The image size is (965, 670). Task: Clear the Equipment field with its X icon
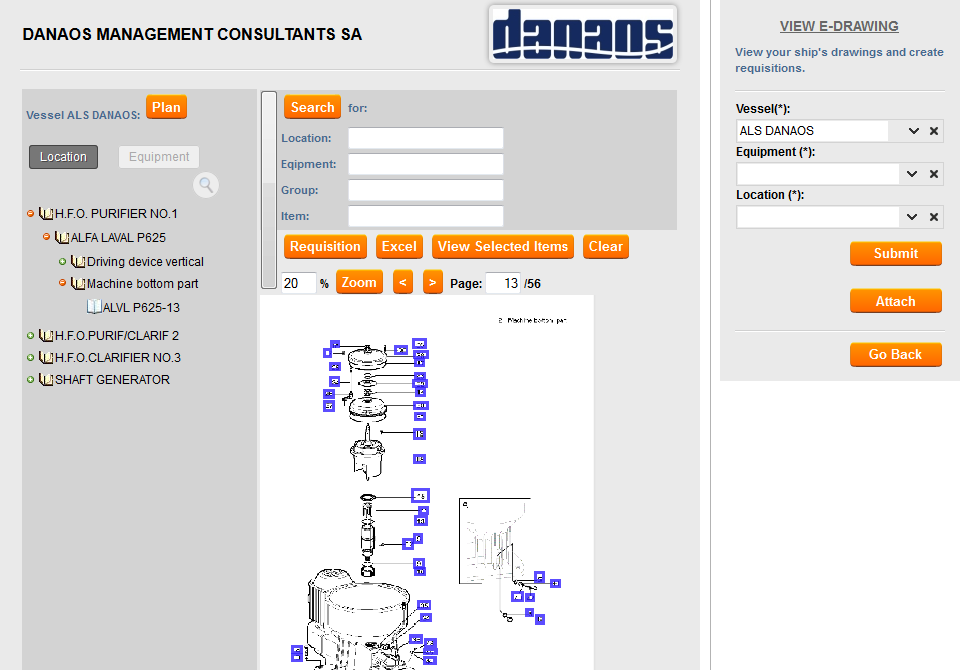click(934, 173)
